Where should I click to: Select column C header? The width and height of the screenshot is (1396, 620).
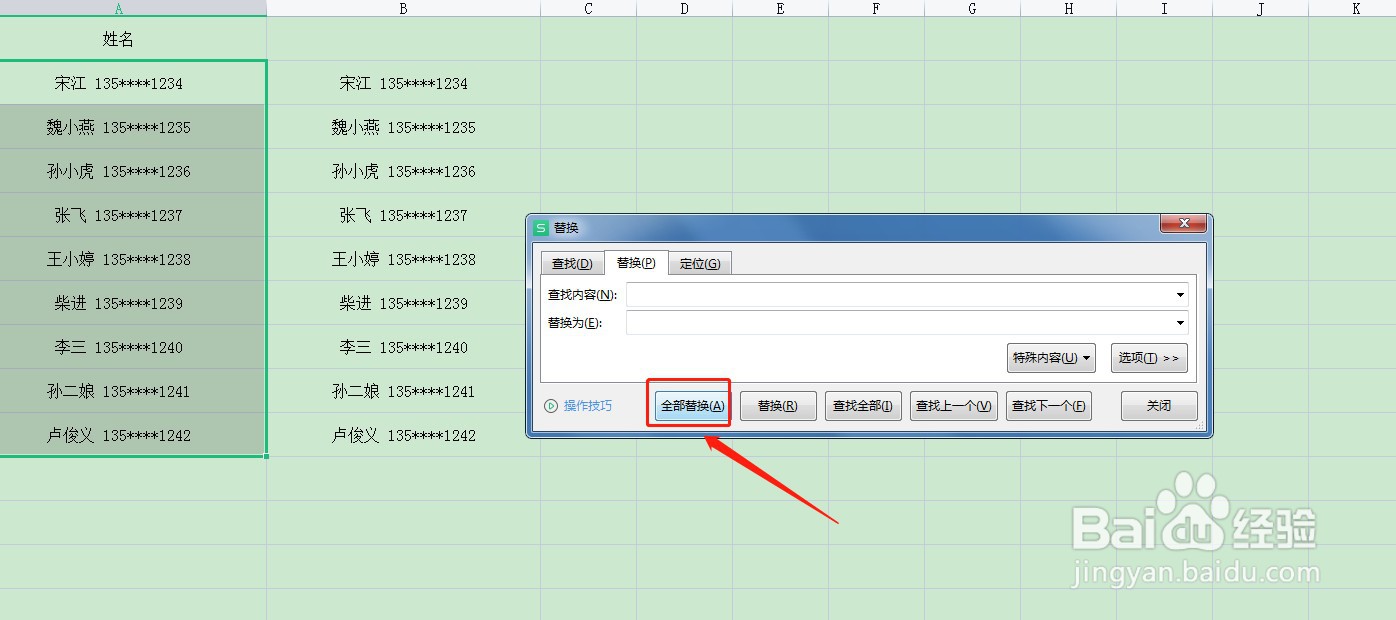[x=588, y=8]
